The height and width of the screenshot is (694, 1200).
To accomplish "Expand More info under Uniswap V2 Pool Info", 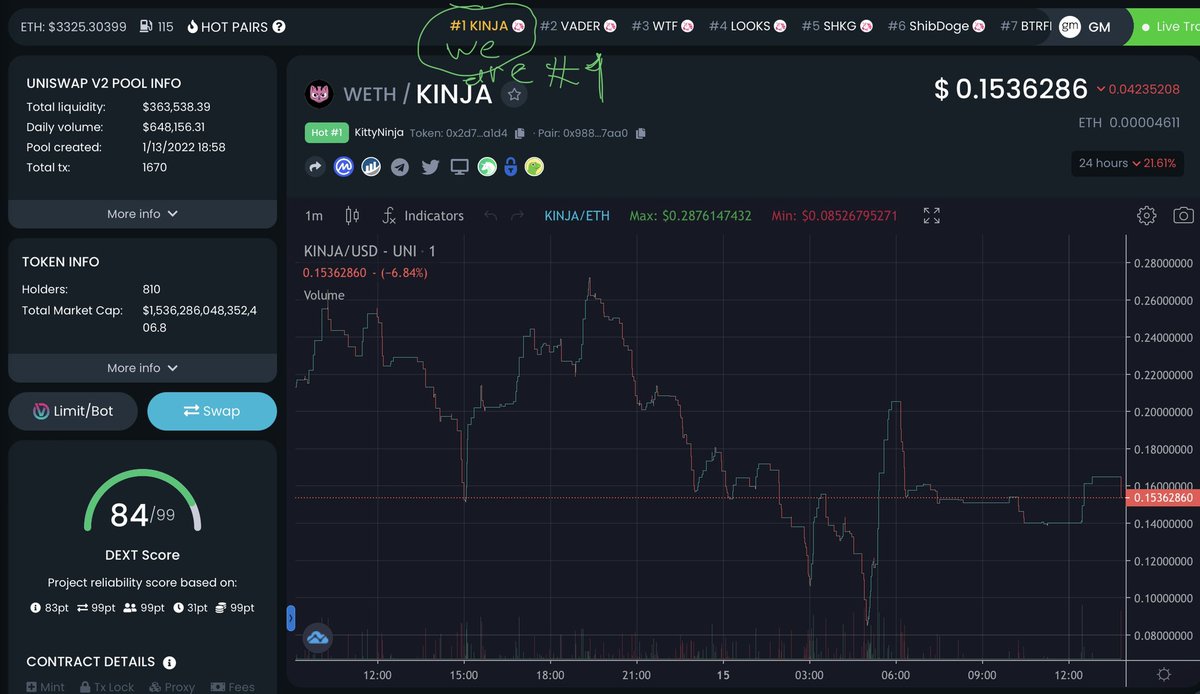I will tap(142, 214).
